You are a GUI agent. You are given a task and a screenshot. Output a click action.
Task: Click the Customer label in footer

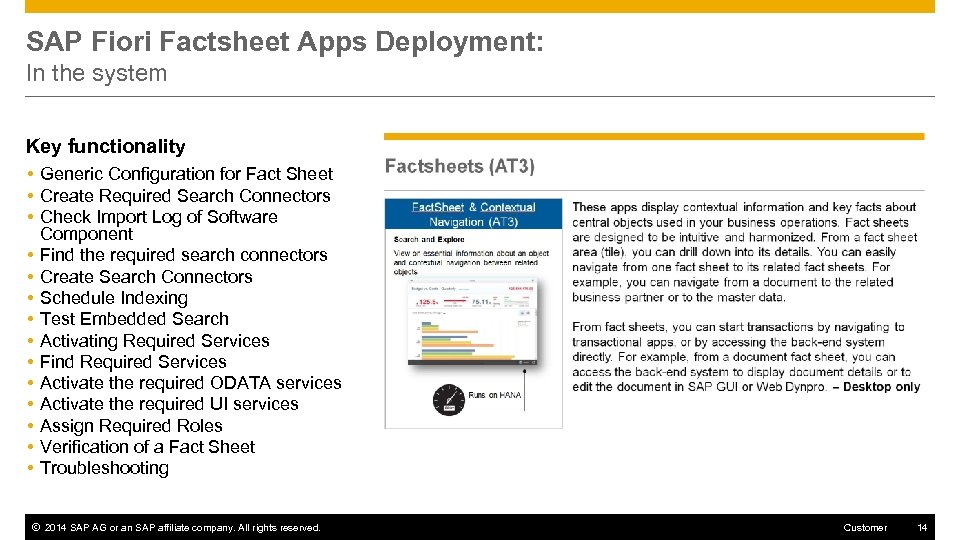pyautogui.click(x=864, y=528)
